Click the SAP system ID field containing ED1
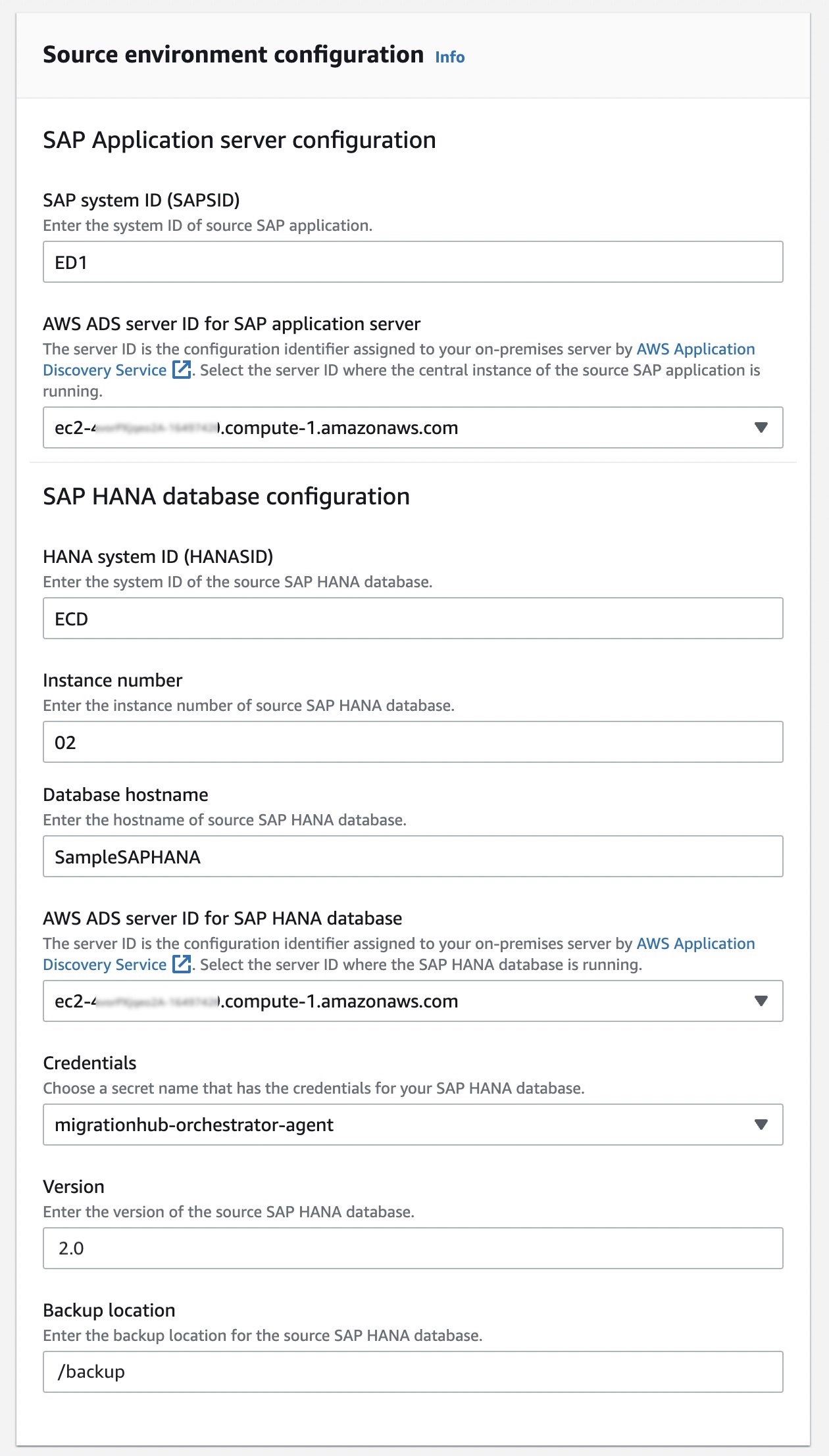 pyautogui.click(x=413, y=262)
